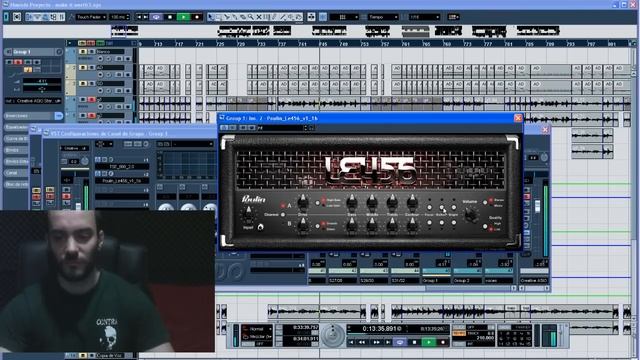
Task: Click the channel A Drive knob
Action: [x=303, y=202]
